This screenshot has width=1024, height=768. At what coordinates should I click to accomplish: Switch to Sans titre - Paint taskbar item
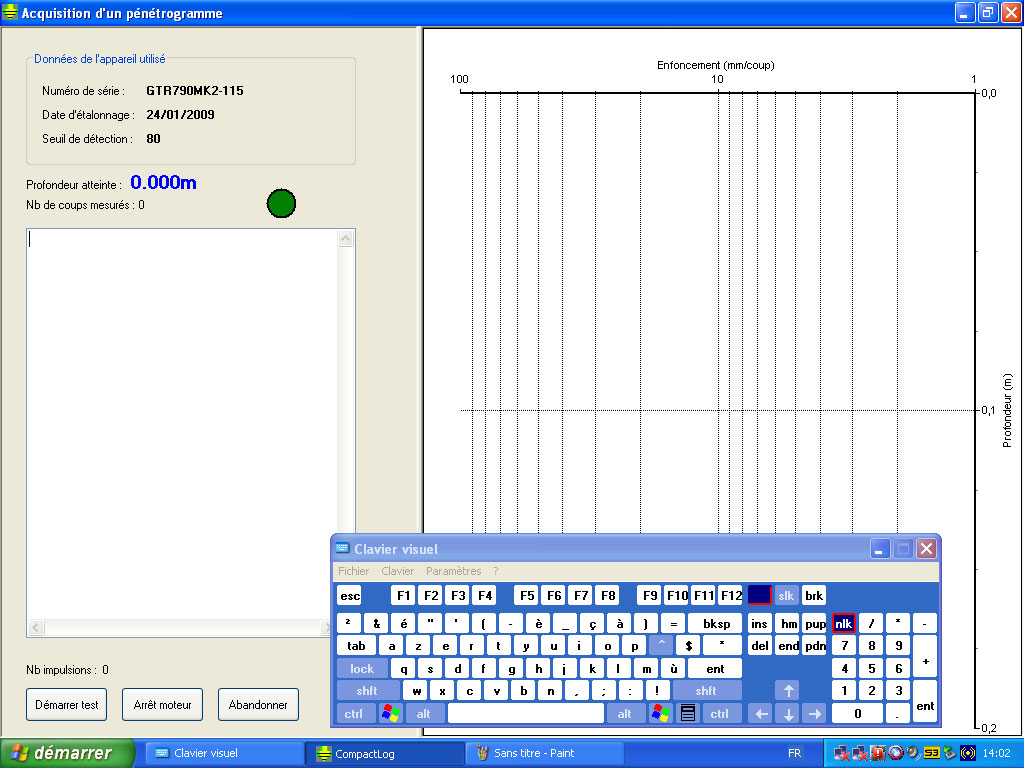click(x=545, y=753)
